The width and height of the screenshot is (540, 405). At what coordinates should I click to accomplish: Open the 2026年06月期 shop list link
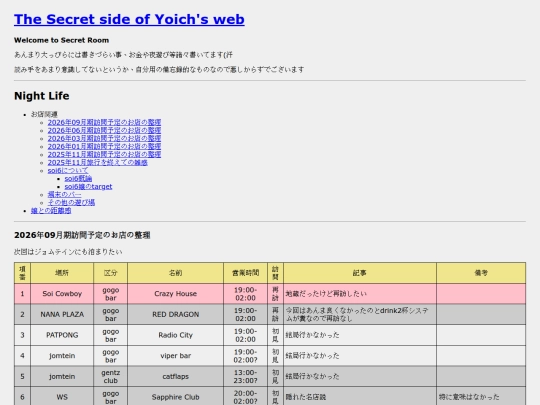click(104, 130)
